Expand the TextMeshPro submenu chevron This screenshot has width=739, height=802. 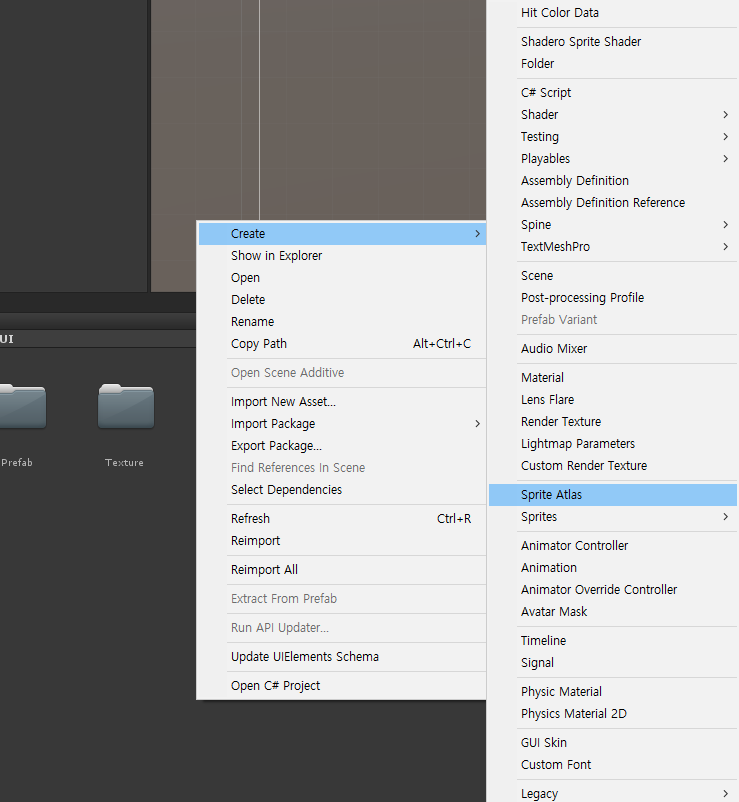pos(725,247)
